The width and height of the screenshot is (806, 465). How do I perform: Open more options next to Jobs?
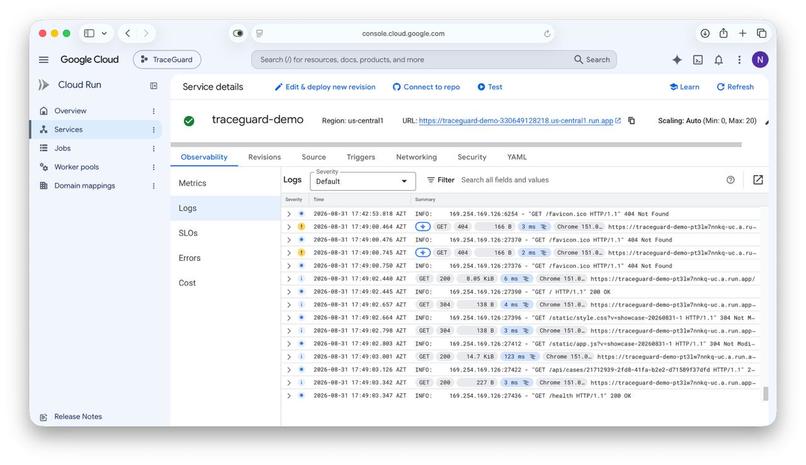point(154,148)
